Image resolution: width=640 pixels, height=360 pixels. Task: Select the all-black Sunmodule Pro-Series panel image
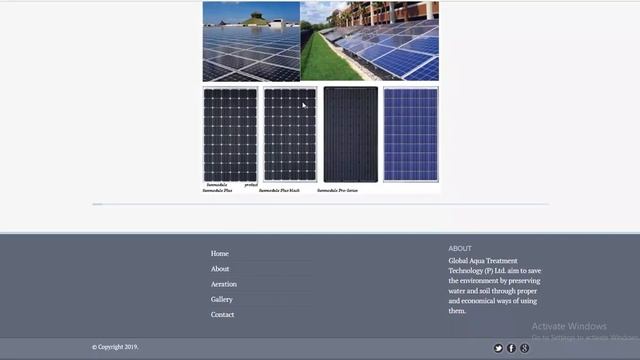[351, 134]
